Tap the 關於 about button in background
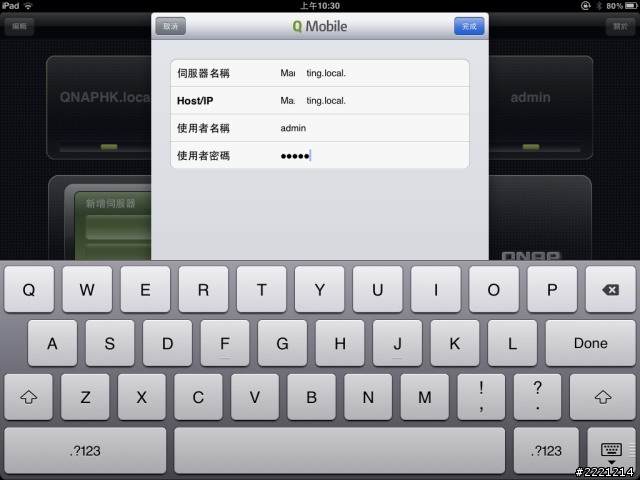This screenshot has height=480, width=640. (620, 26)
